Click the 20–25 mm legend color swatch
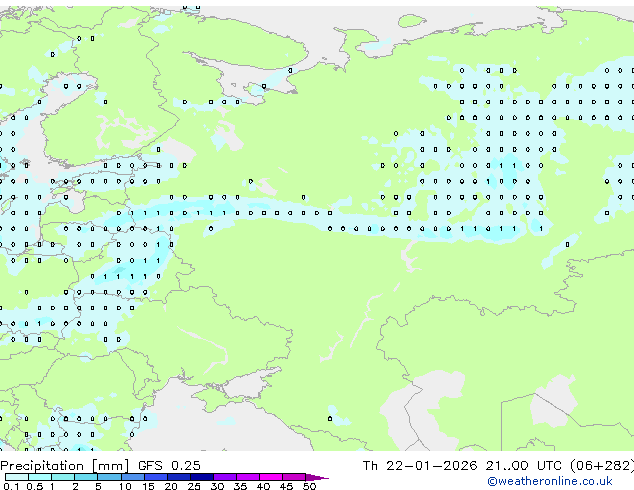Screen dimensions: 634x490 tap(179, 477)
